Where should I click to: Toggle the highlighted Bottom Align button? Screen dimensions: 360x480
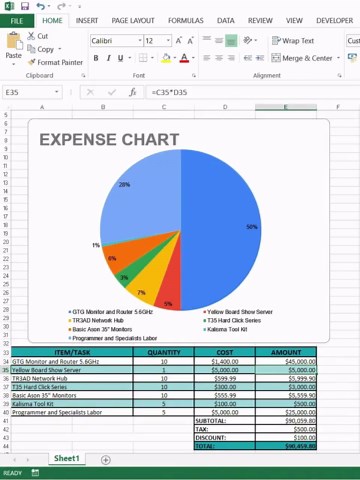click(231, 41)
